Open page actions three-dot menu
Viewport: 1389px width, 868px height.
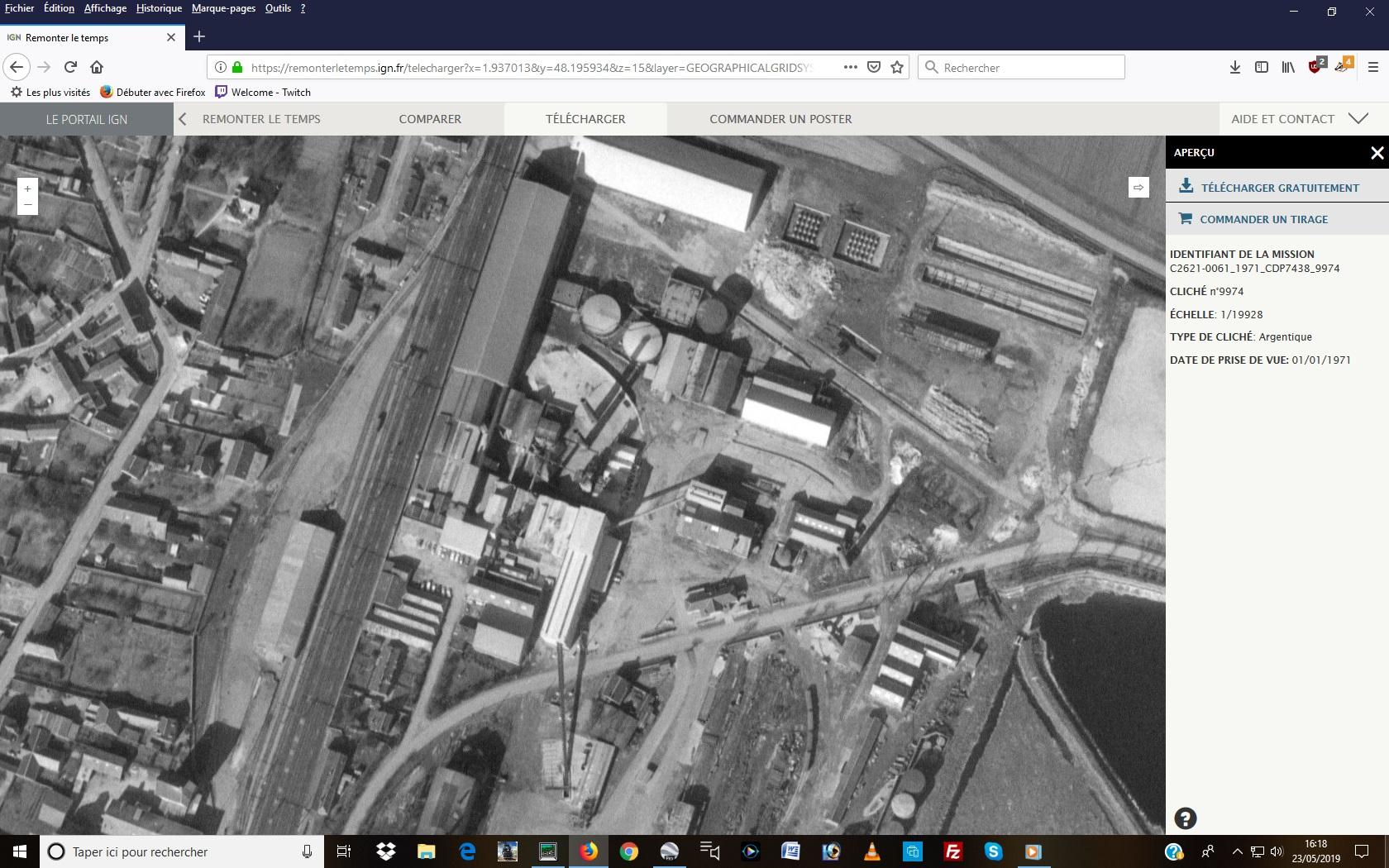850,68
